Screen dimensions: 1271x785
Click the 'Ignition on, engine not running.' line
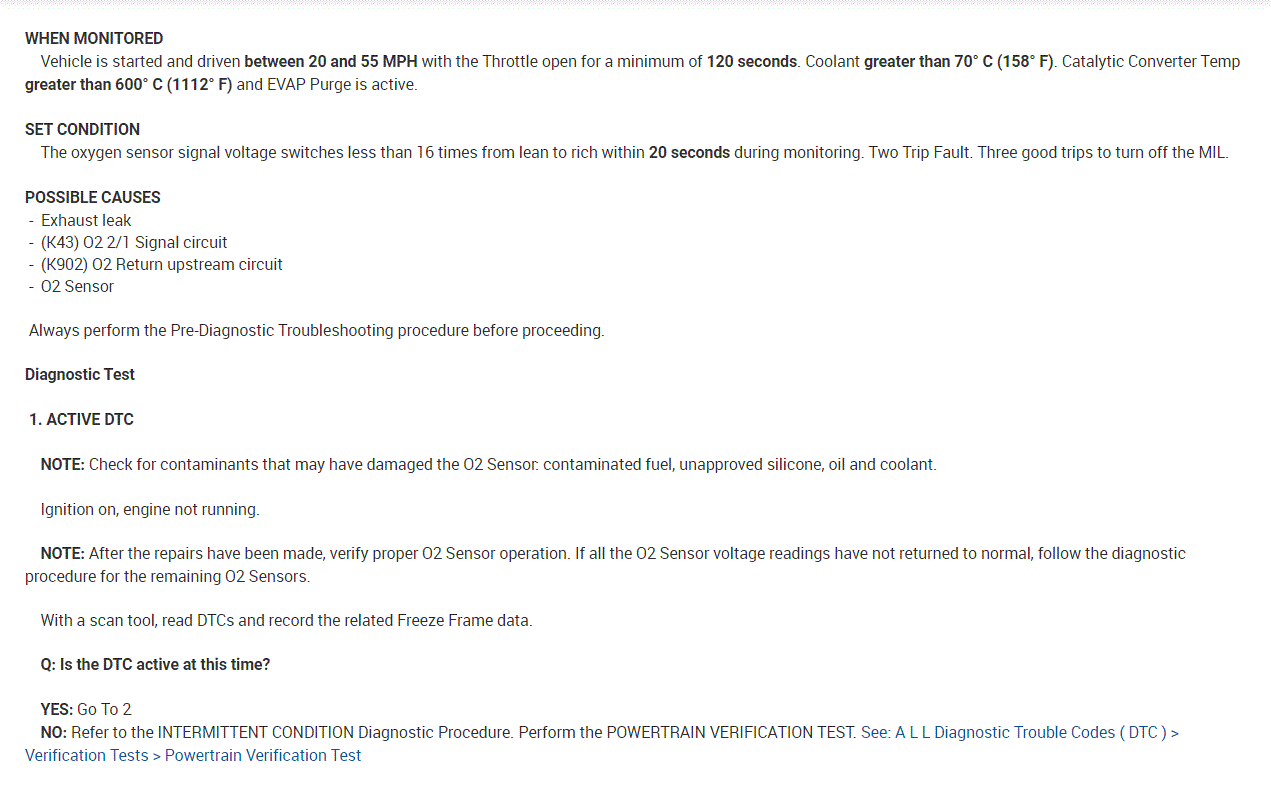(x=150, y=510)
